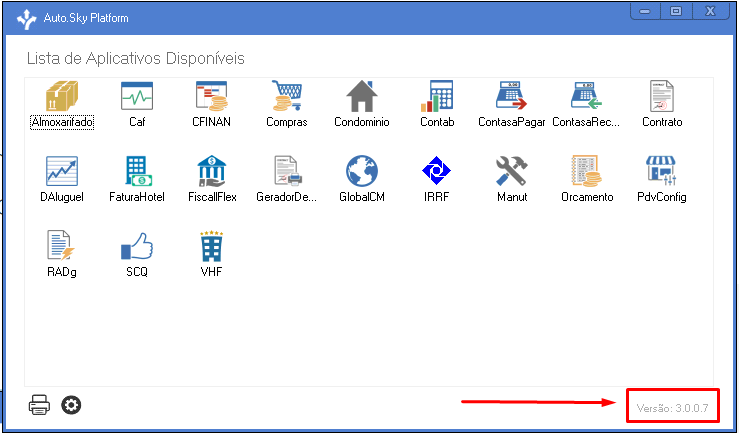The image size is (739, 433).
Task: Open the Condominio house icon
Action: [361, 96]
